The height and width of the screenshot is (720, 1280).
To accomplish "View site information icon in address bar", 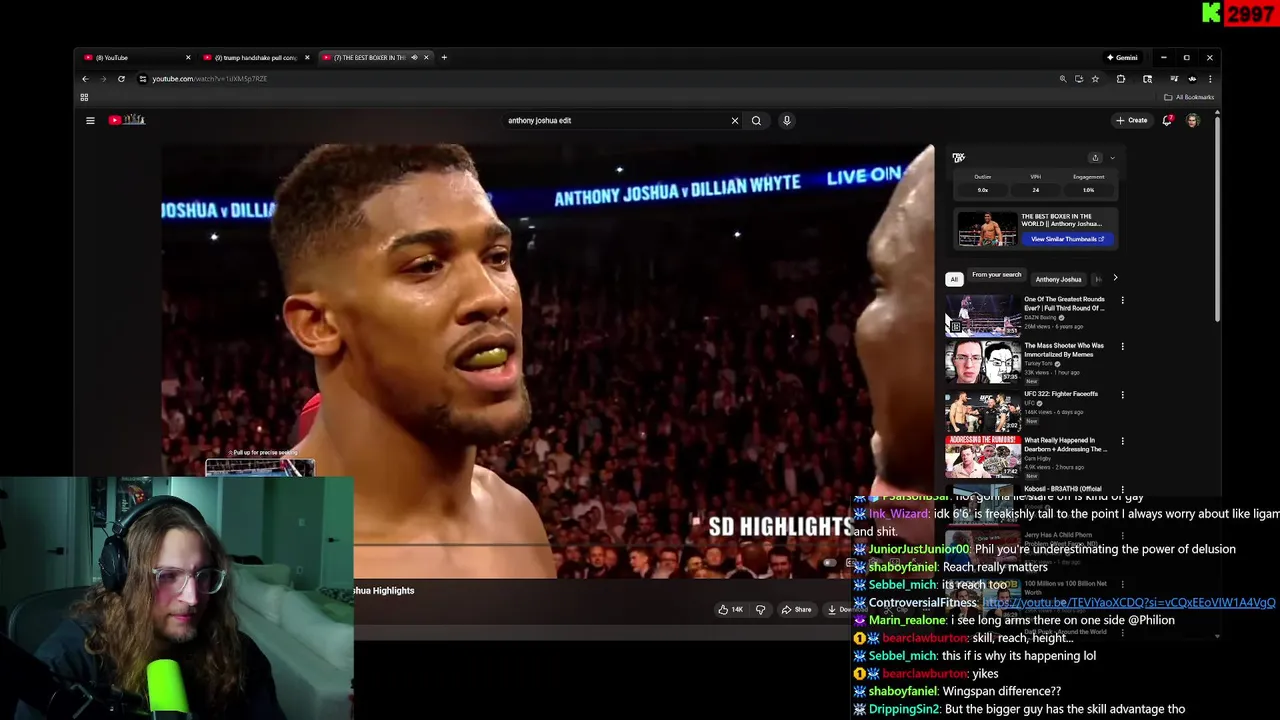I will 143,79.
